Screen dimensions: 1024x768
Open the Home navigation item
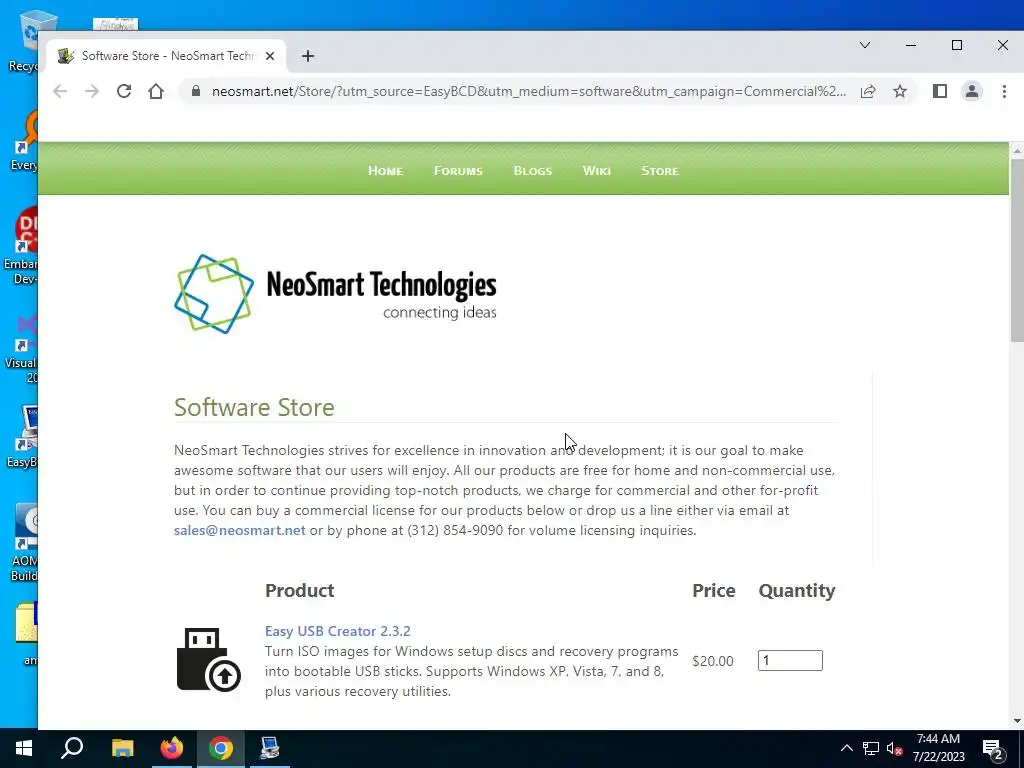point(385,170)
